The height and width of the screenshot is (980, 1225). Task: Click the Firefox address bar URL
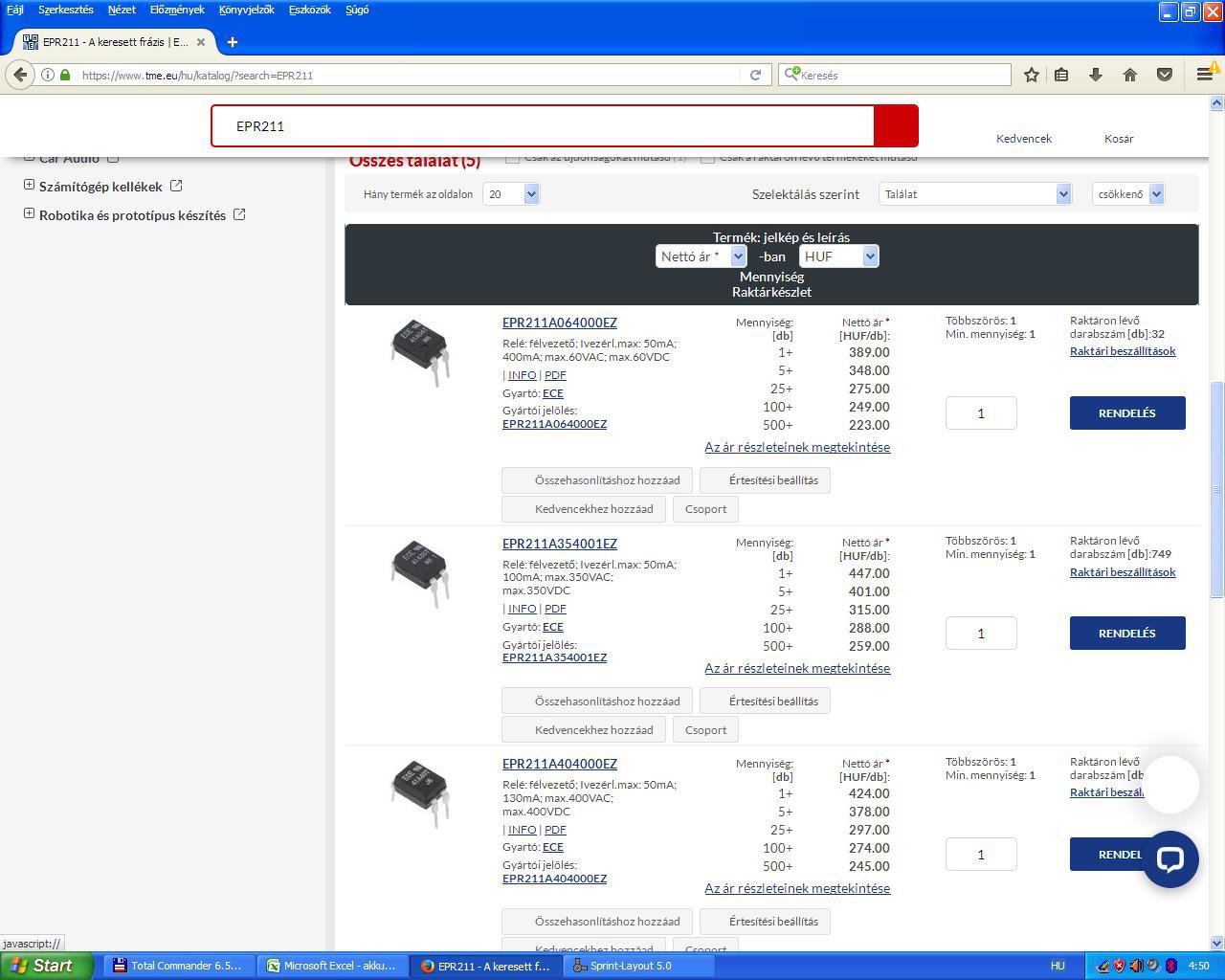pos(197,75)
